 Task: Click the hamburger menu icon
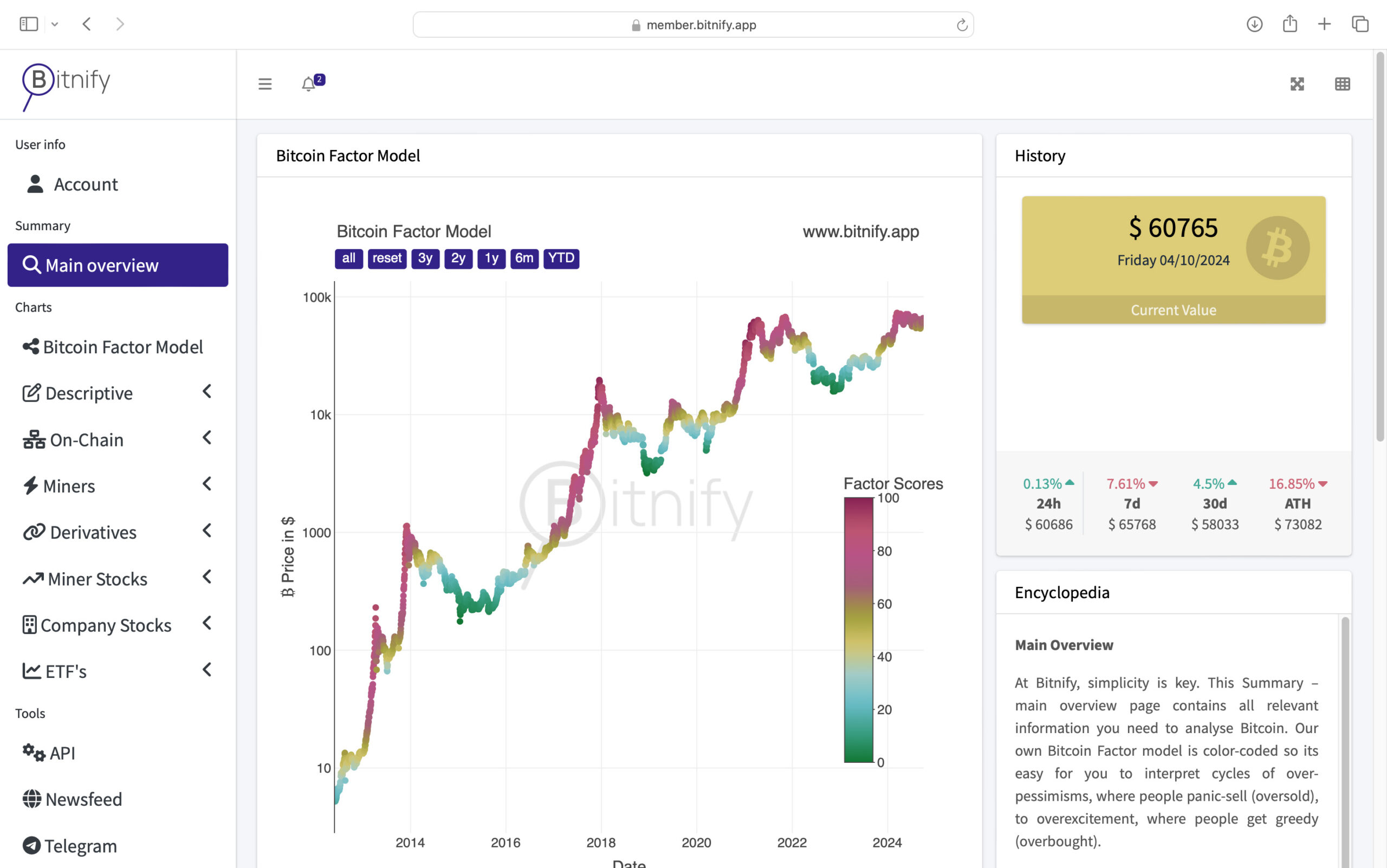[264, 84]
